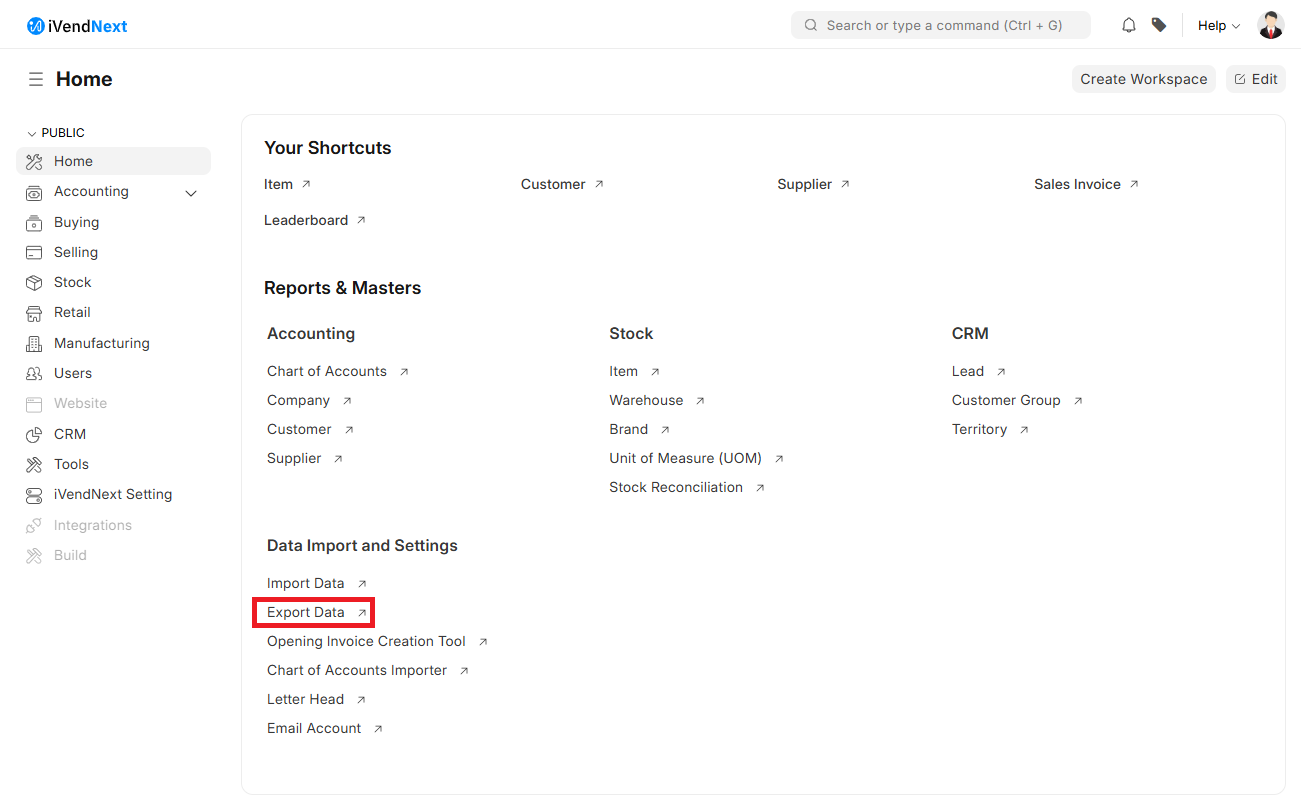Click arrow icon beside Stock Reconciliation
This screenshot has width=1301, height=811.
[760, 487]
